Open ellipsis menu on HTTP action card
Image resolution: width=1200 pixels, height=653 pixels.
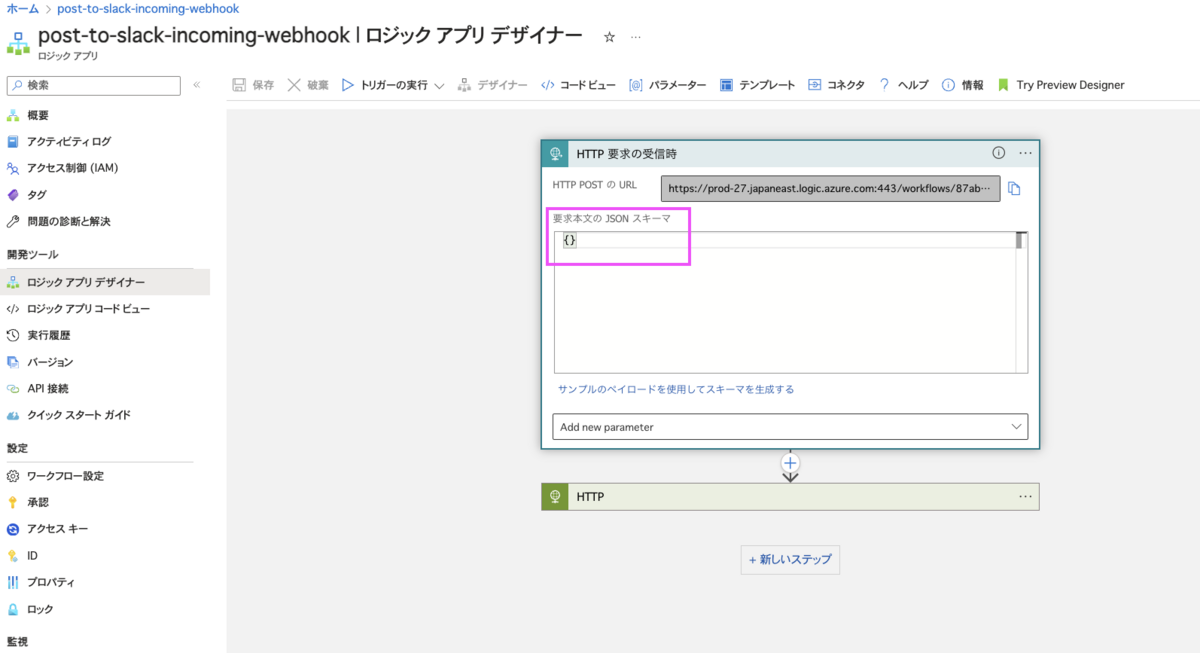(x=1025, y=496)
